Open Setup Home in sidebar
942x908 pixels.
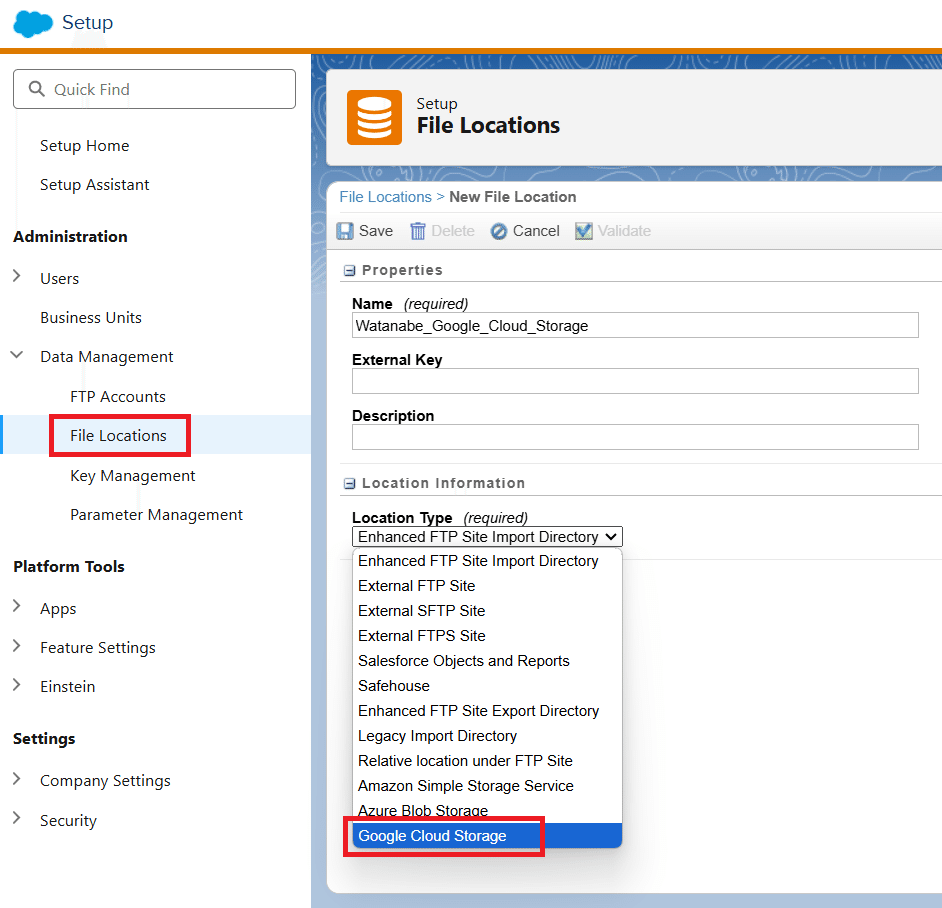click(x=85, y=146)
